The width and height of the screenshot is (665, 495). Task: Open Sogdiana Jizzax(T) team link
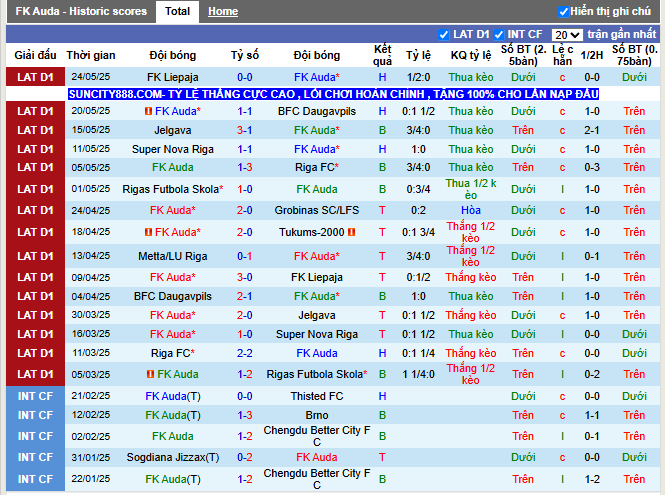point(173,457)
